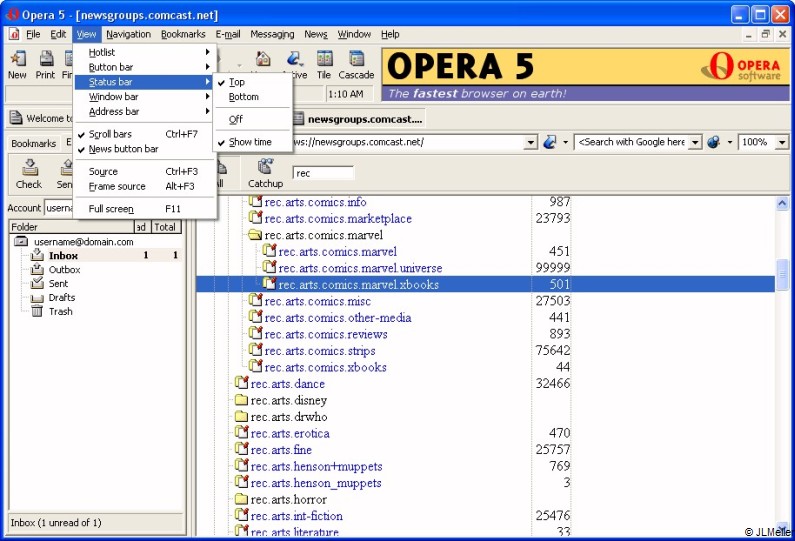Screen dimensions: 795x541
Task: Toggle News button bar visibility
Action: (144, 149)
